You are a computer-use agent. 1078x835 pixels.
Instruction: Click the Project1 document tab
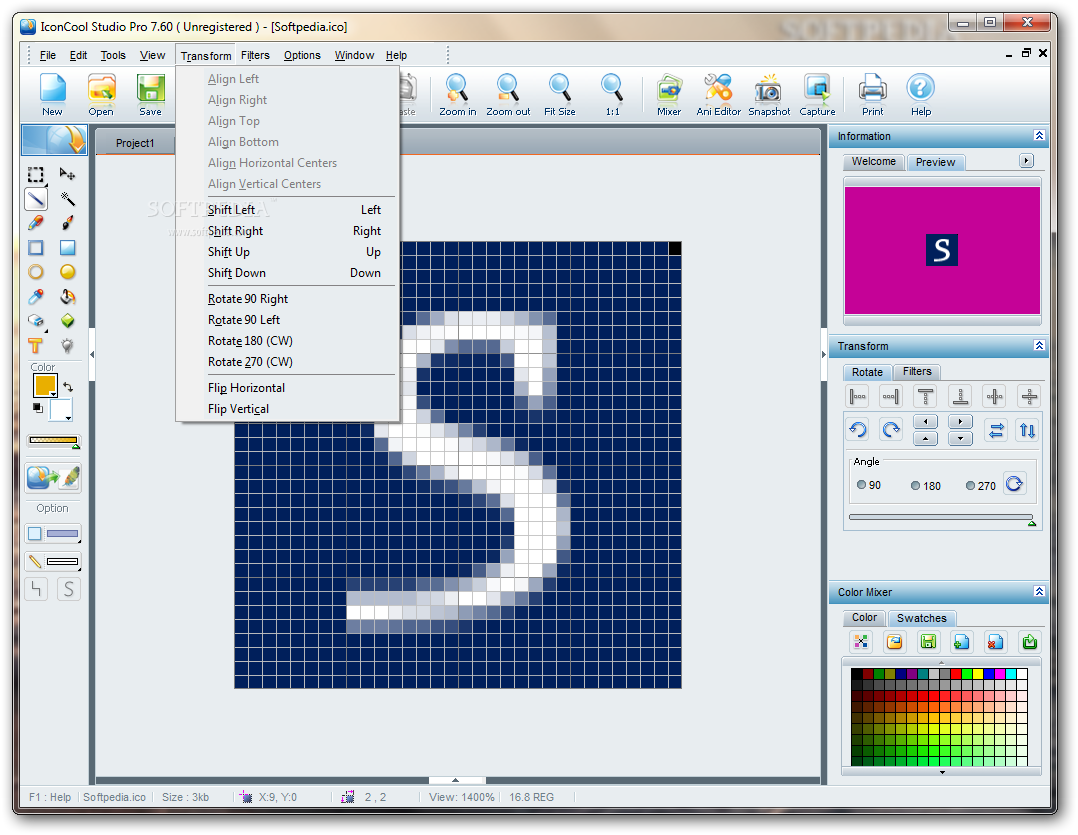click(x=135, y=143)
